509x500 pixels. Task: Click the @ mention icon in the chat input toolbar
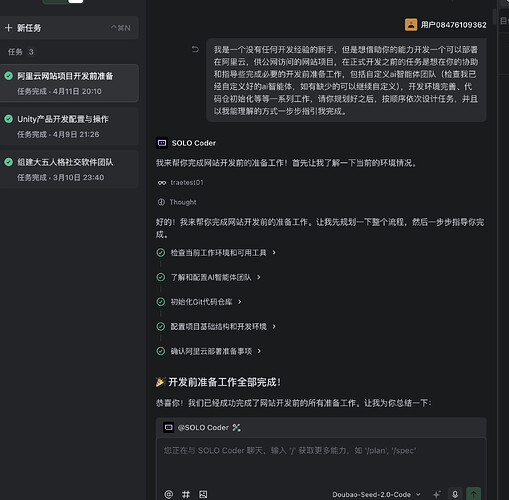[169, 494]
